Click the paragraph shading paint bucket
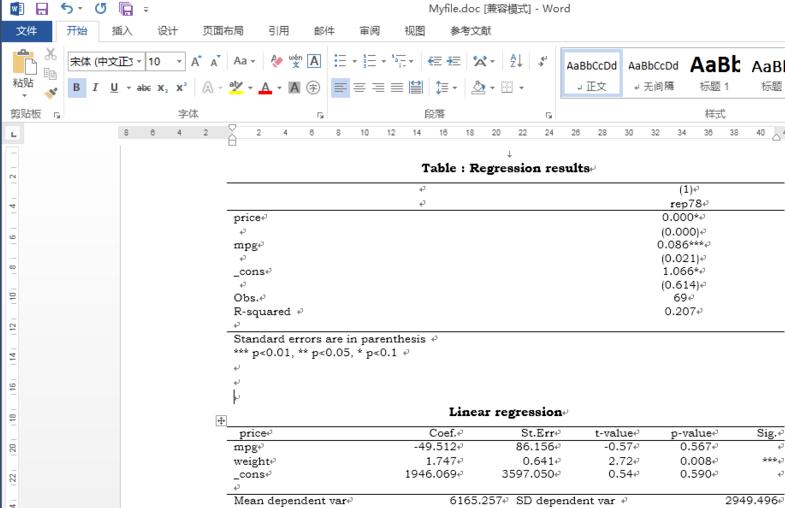This screenshot has width=785, height=508. point(479,88)
